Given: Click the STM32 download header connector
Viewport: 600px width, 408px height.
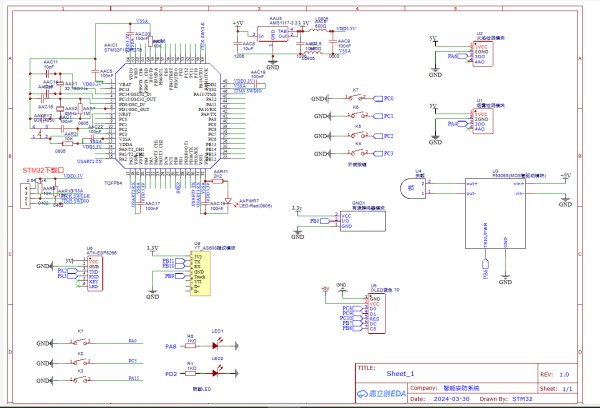Looking at the screenshot, I should [x=25, y=196].
